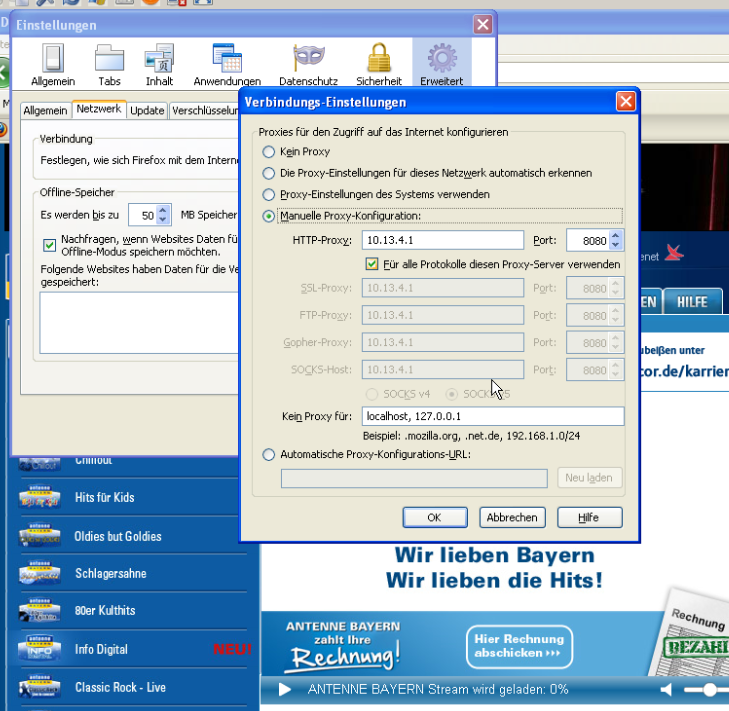729x711 pixels.
Task: Select the Datenschutz mask icon
Action: tap(308, 64)
